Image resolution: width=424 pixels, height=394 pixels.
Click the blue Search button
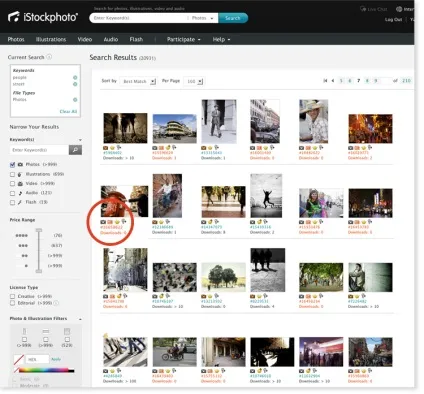(233, 18)
